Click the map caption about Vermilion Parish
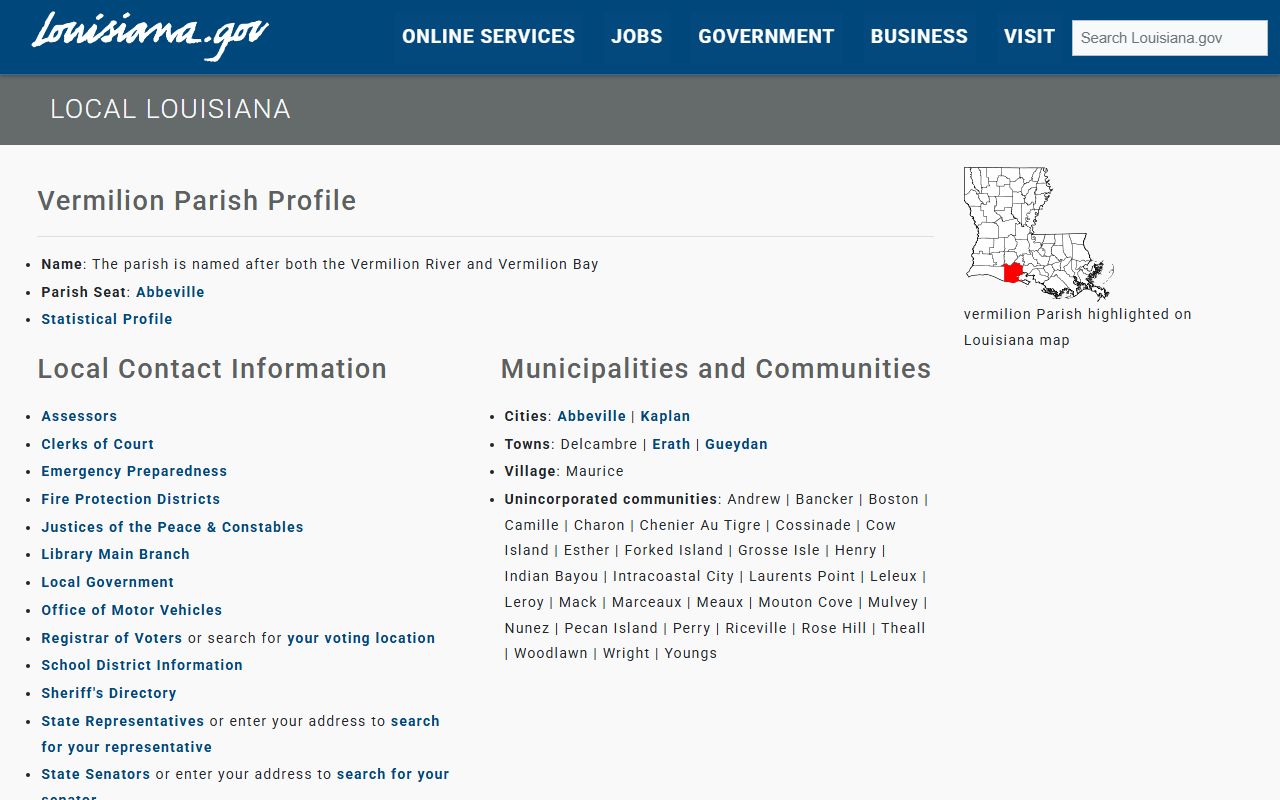Viewport: 1280px width, 800px height. [x=1078, y=327]
